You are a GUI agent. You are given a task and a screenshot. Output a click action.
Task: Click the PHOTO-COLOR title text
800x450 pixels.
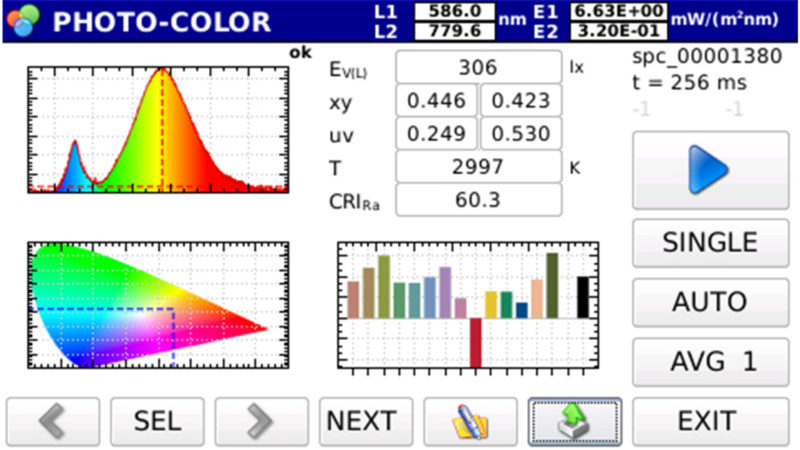click(x=162, y=22)
